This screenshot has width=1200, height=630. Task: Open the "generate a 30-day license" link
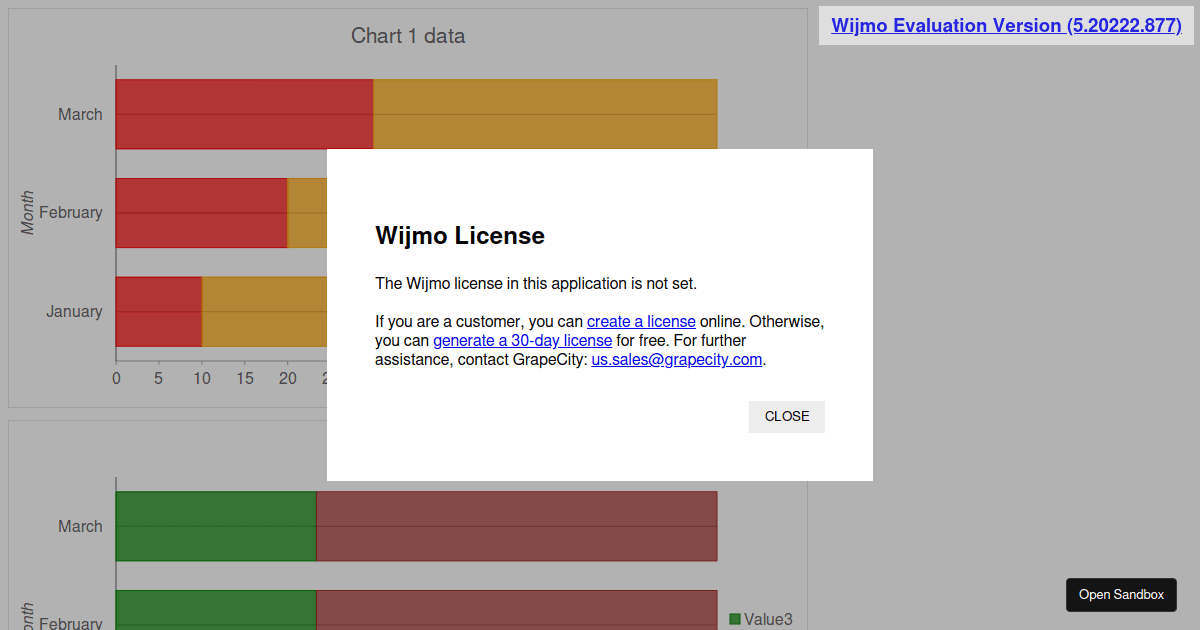click(522, 340)
